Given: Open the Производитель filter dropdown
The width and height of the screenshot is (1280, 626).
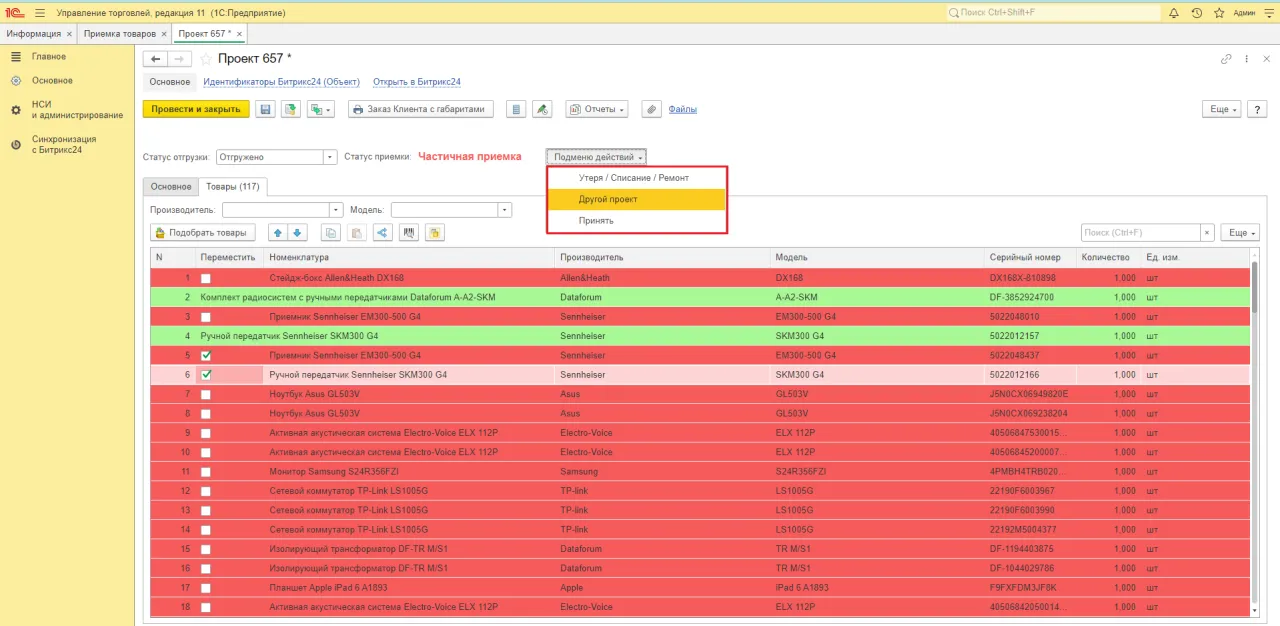Looking at the screenshot, I should pyautogui.click(x=336, y=210).
